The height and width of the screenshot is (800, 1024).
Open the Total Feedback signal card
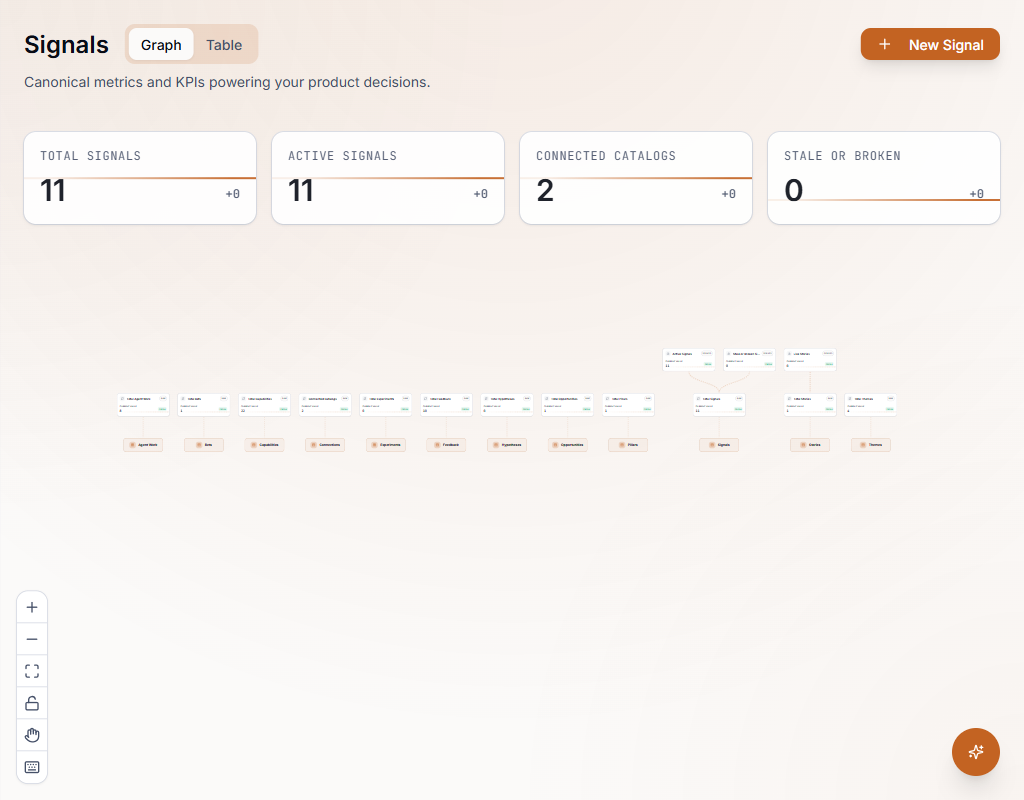pos(446,404)
